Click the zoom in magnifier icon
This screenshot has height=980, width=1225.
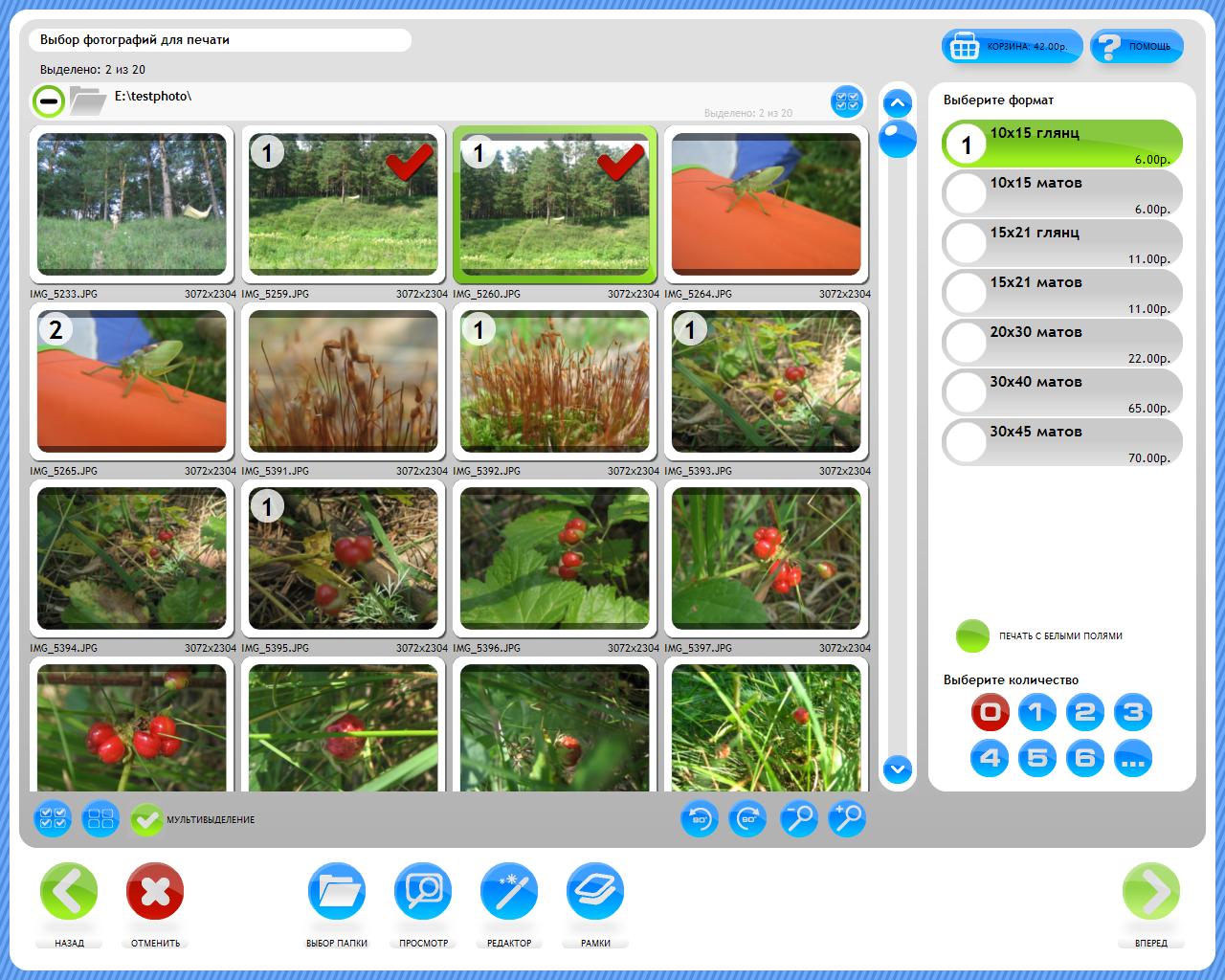[847, 819]
